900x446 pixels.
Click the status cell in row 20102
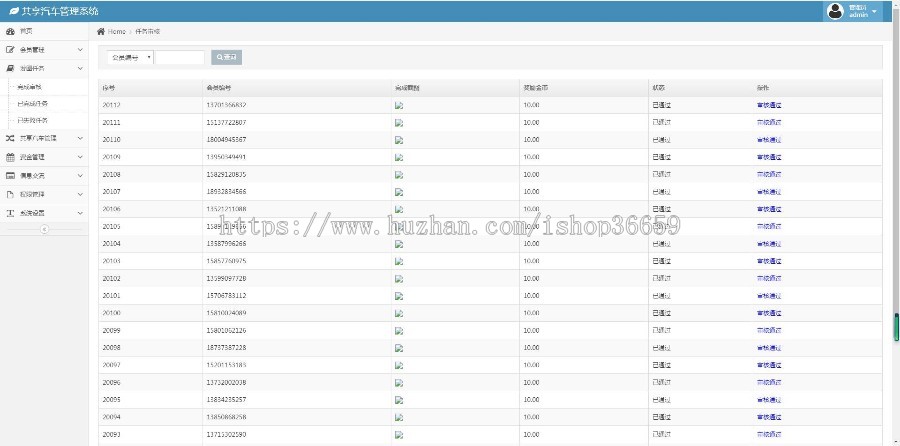click(661, 278)
